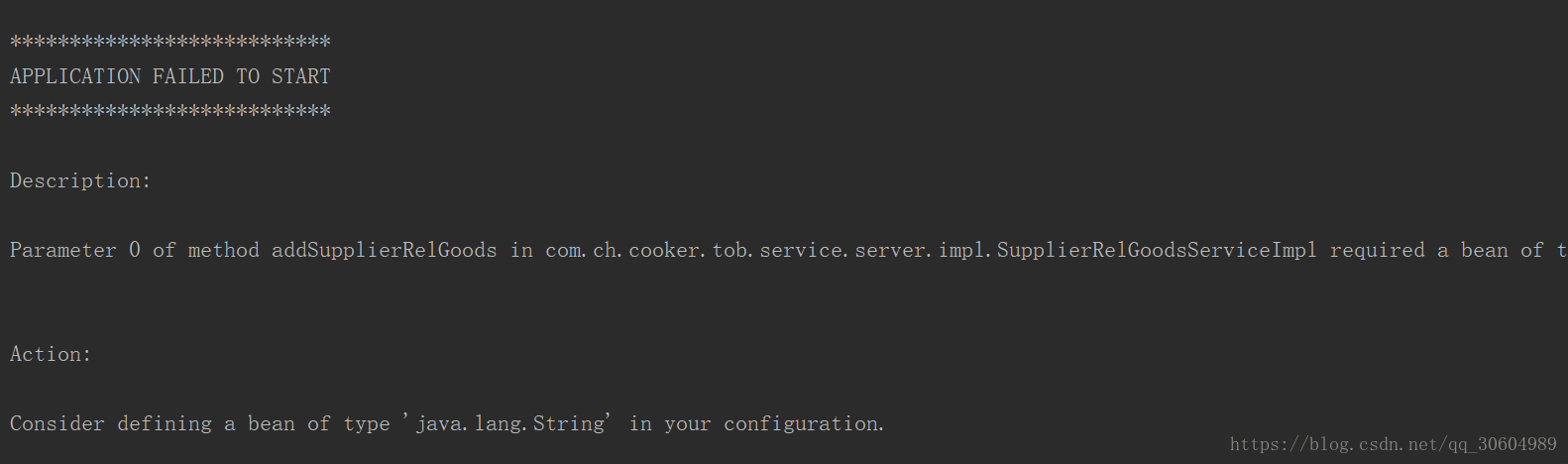Image resolution: width=1568 pixels, height=464 pixels.
Task: Click the 'java.lang.String' type text
Action: [x=507, y=423]
